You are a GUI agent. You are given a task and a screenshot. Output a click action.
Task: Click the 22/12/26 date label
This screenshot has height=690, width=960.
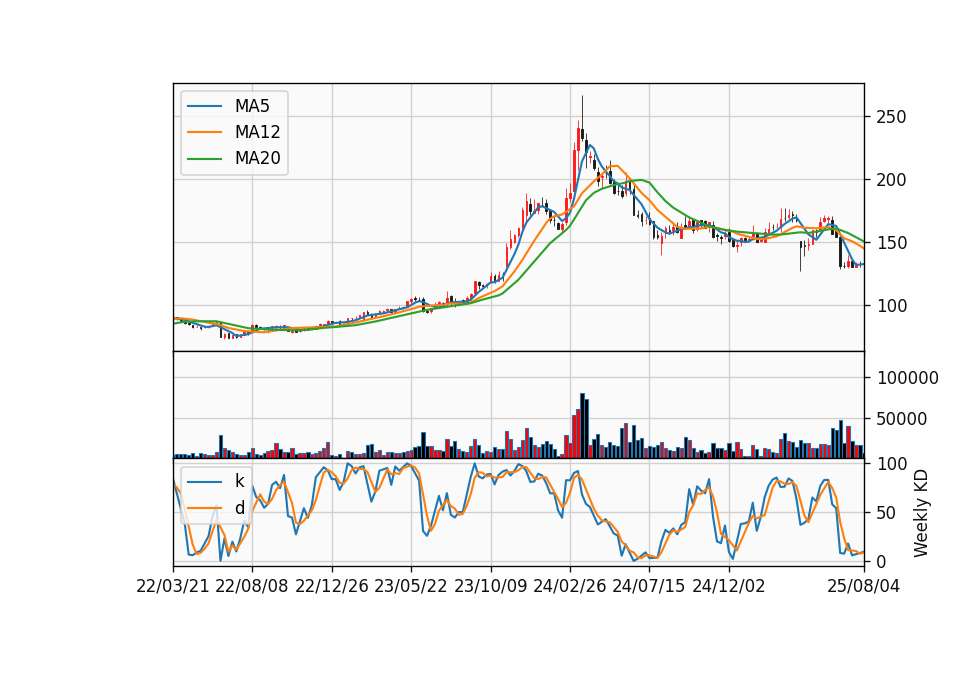coord(332,586)
